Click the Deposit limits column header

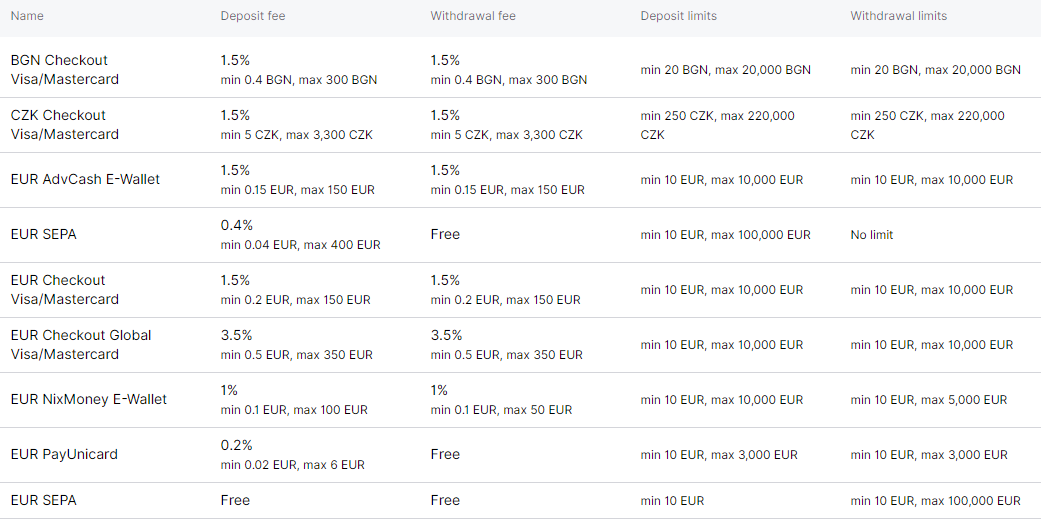click(679, 16)
